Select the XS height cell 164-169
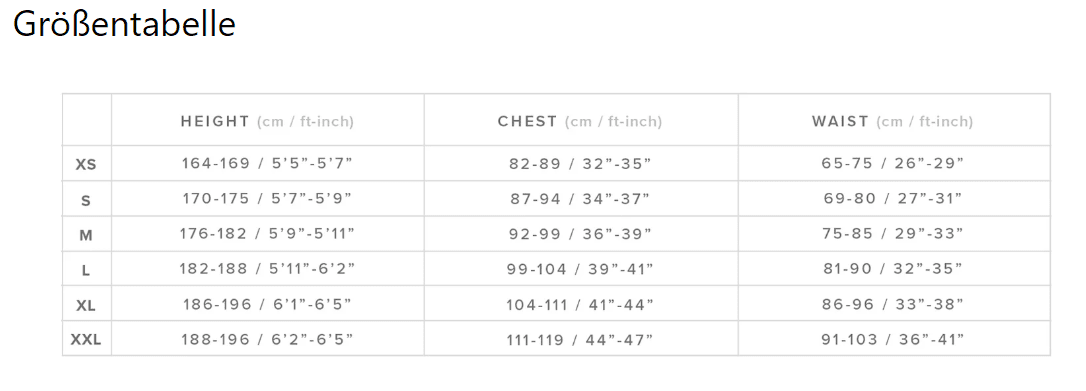This screenshot has width=1086, height=391. point(267,163)
